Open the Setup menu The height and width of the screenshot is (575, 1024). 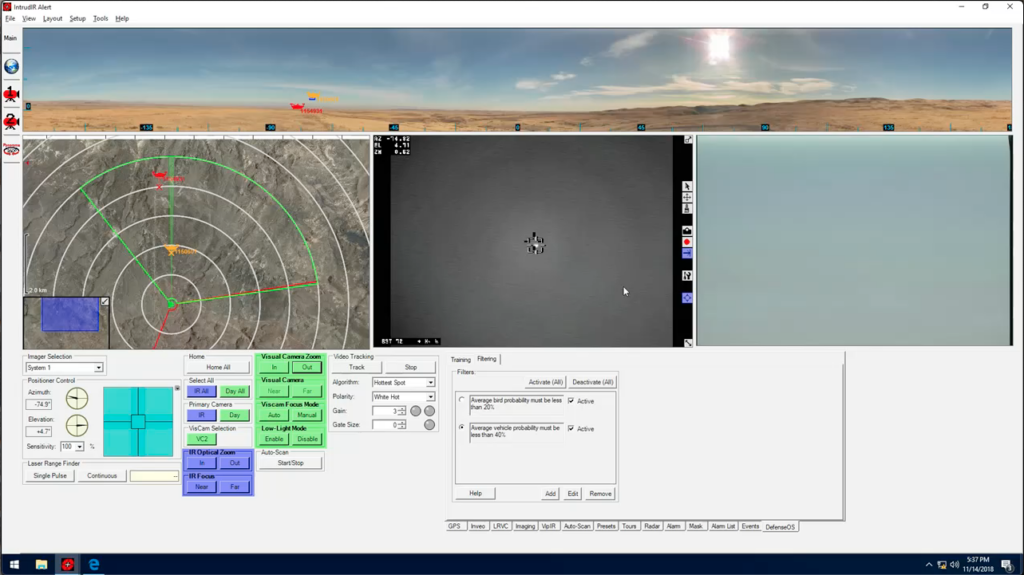pos(77,19)
